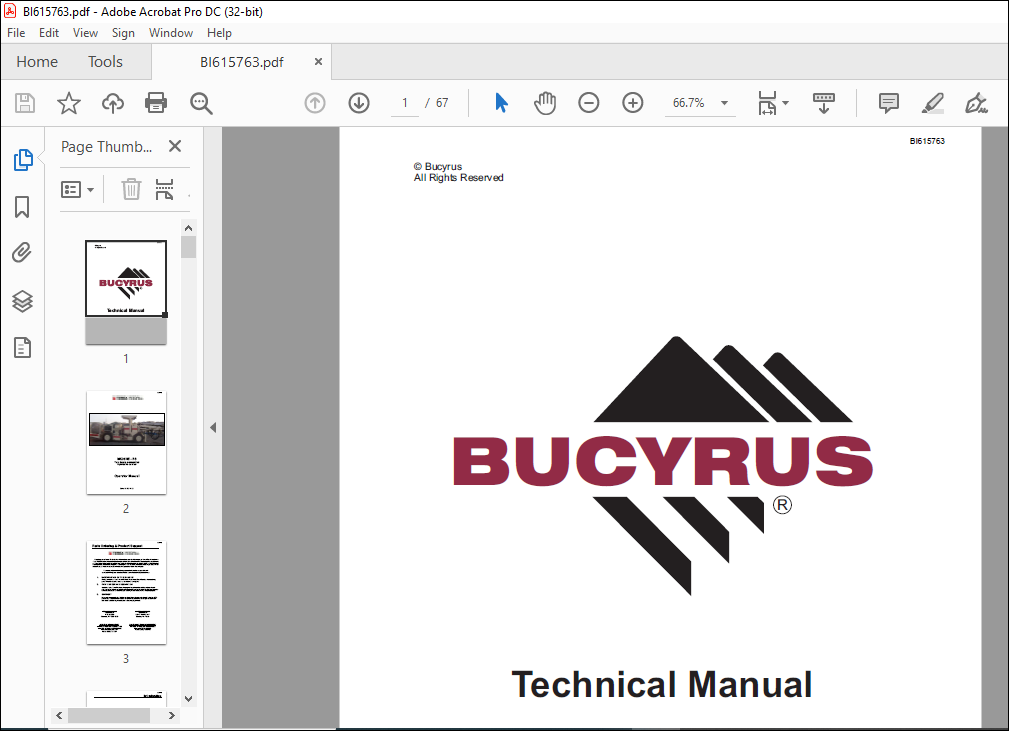
Task: Open thumbnail options dropdown menu
Action: 77,189
